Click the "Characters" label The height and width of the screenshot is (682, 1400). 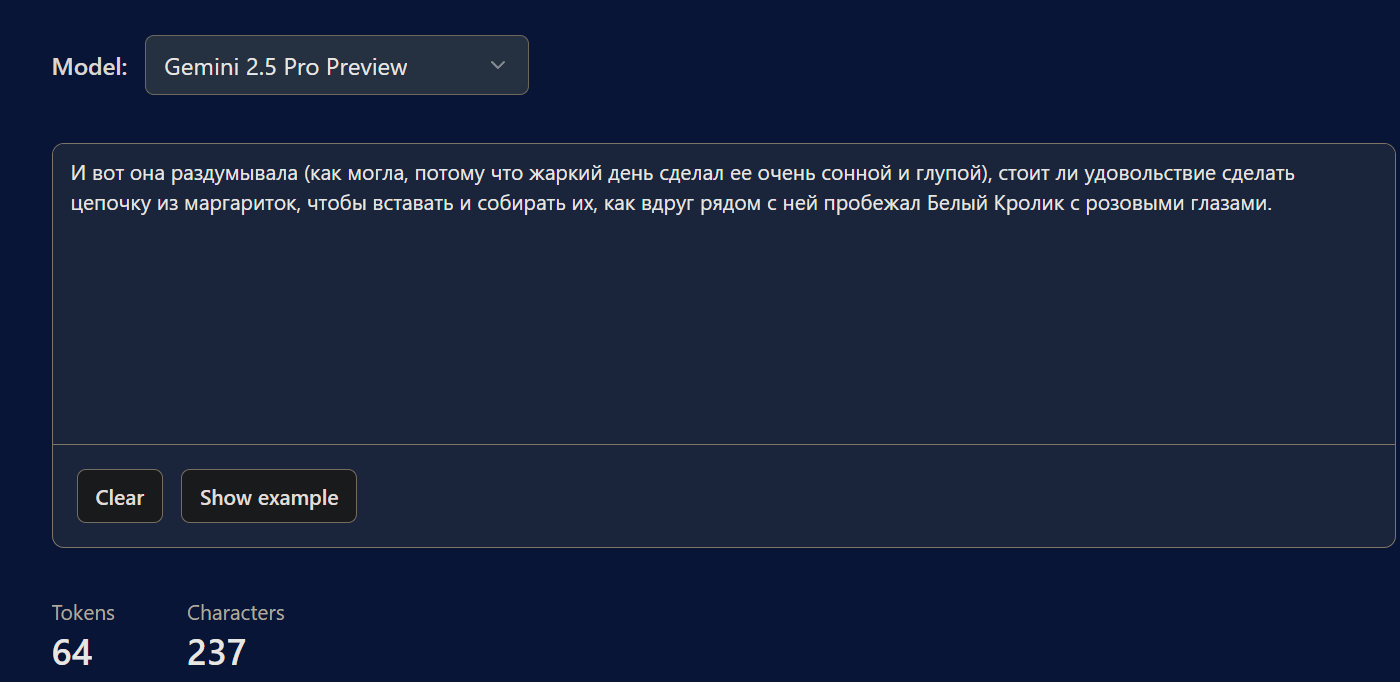(236, 613)
